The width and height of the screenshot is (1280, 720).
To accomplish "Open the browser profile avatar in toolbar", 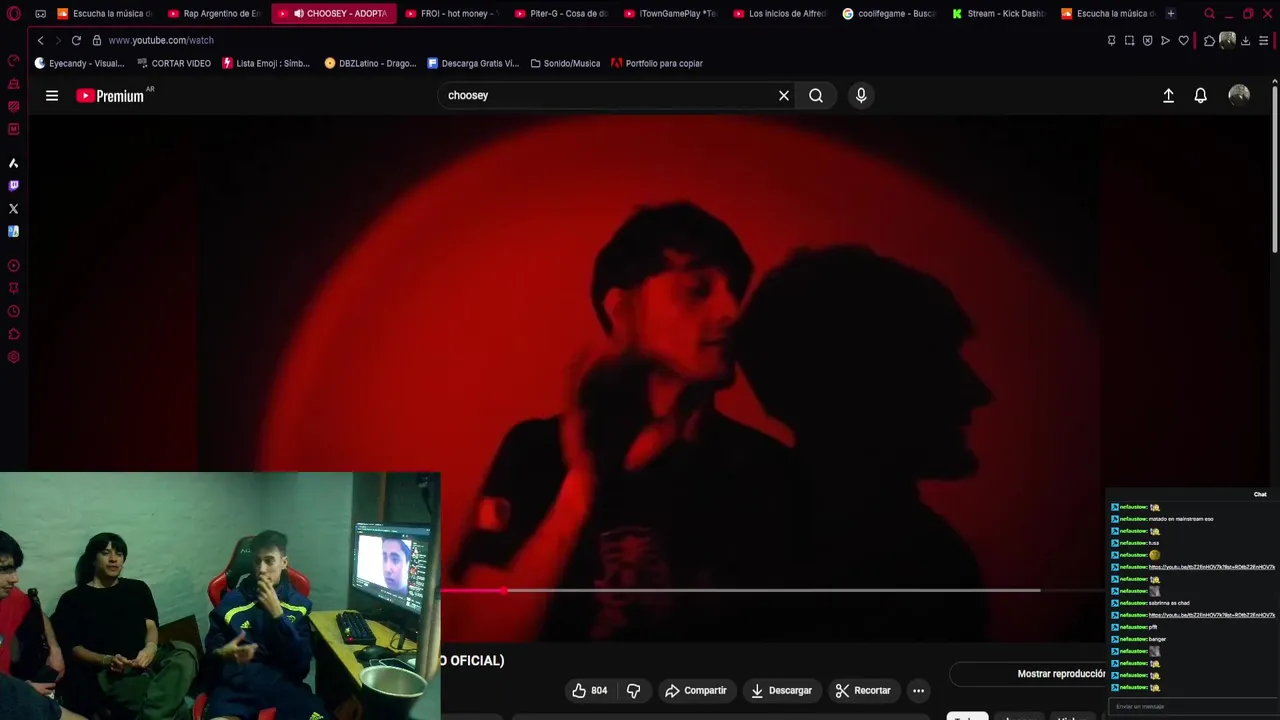I will (x=1227, y=40).
